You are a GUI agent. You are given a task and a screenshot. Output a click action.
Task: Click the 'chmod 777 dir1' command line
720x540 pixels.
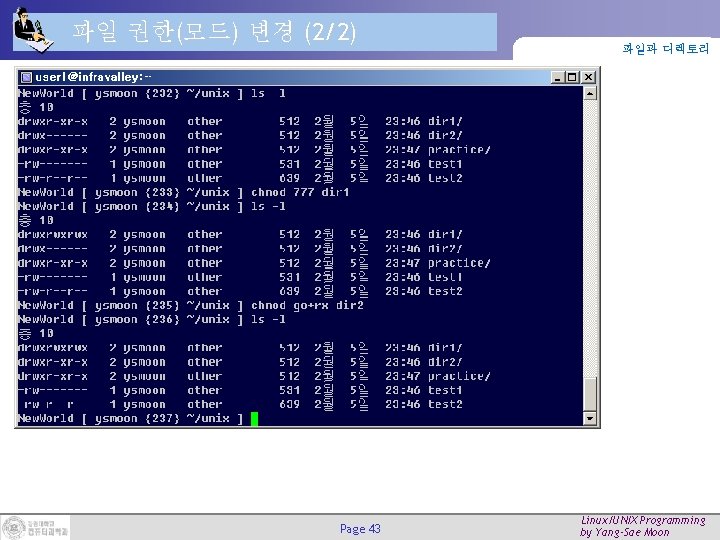(x=184, y=192)
